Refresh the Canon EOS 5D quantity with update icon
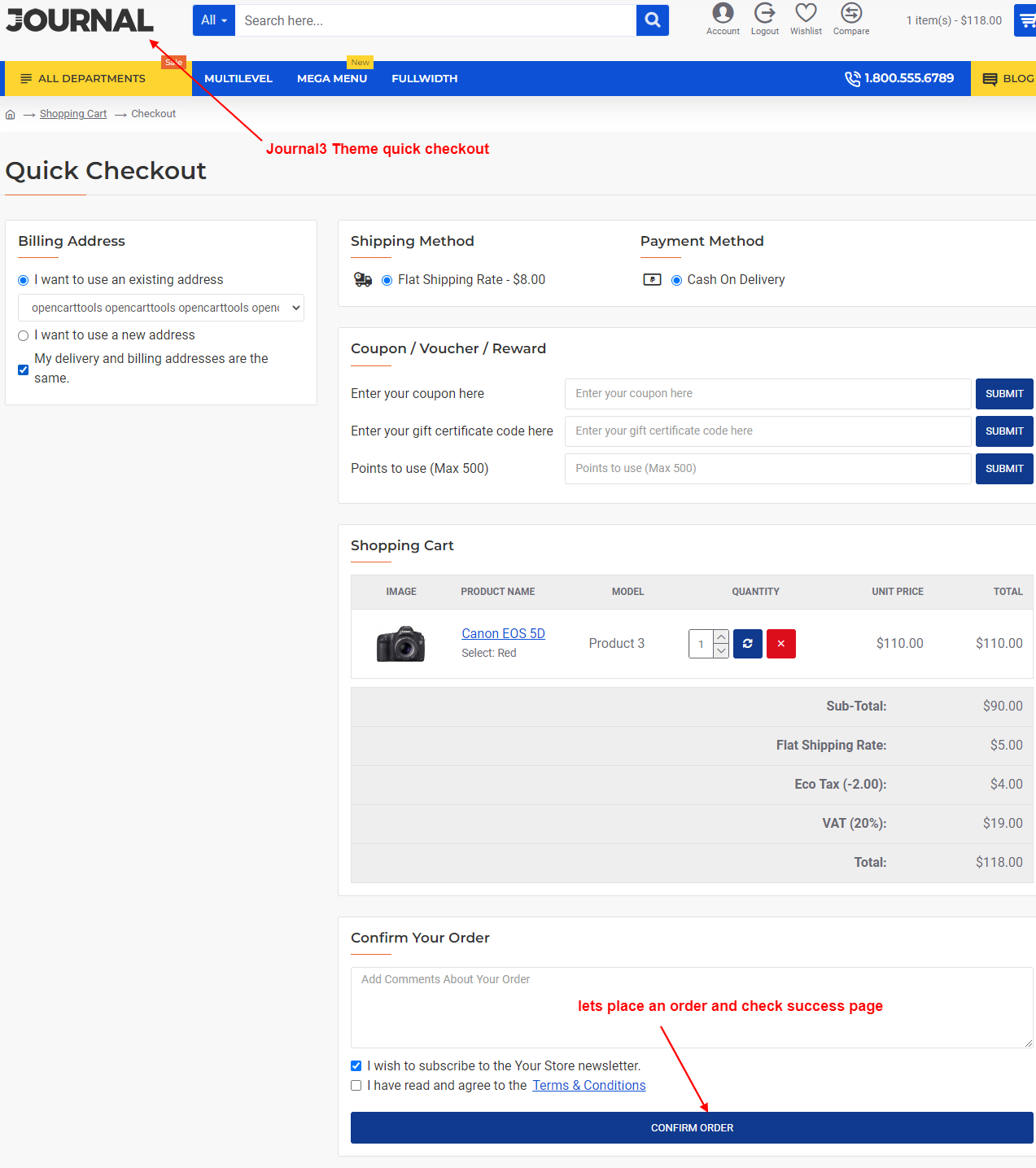 (x=747, y=643)
